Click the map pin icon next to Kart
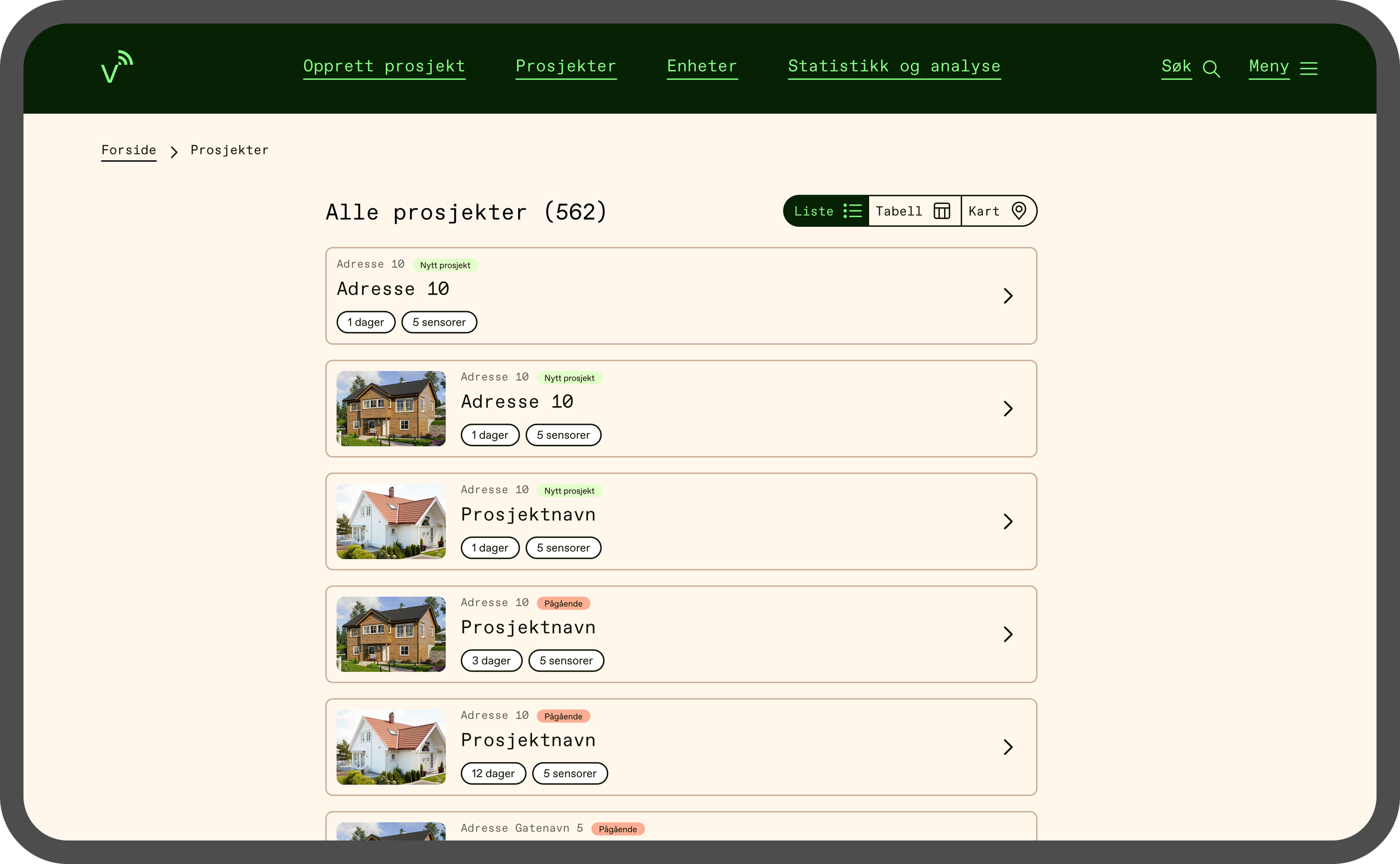This screenshot has width=1400, height=864. tap(1019, 210)
